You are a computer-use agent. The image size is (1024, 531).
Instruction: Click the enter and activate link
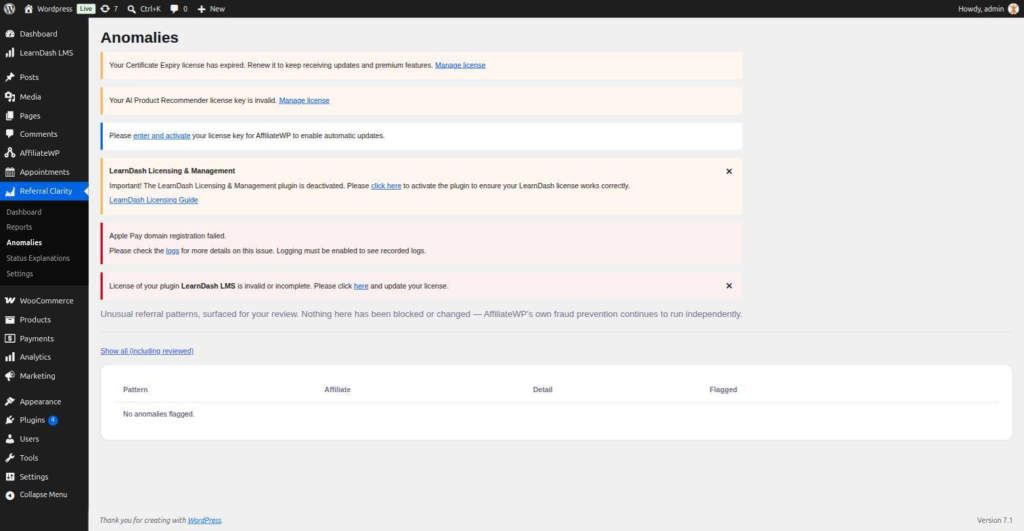click(x=161, y=136)
